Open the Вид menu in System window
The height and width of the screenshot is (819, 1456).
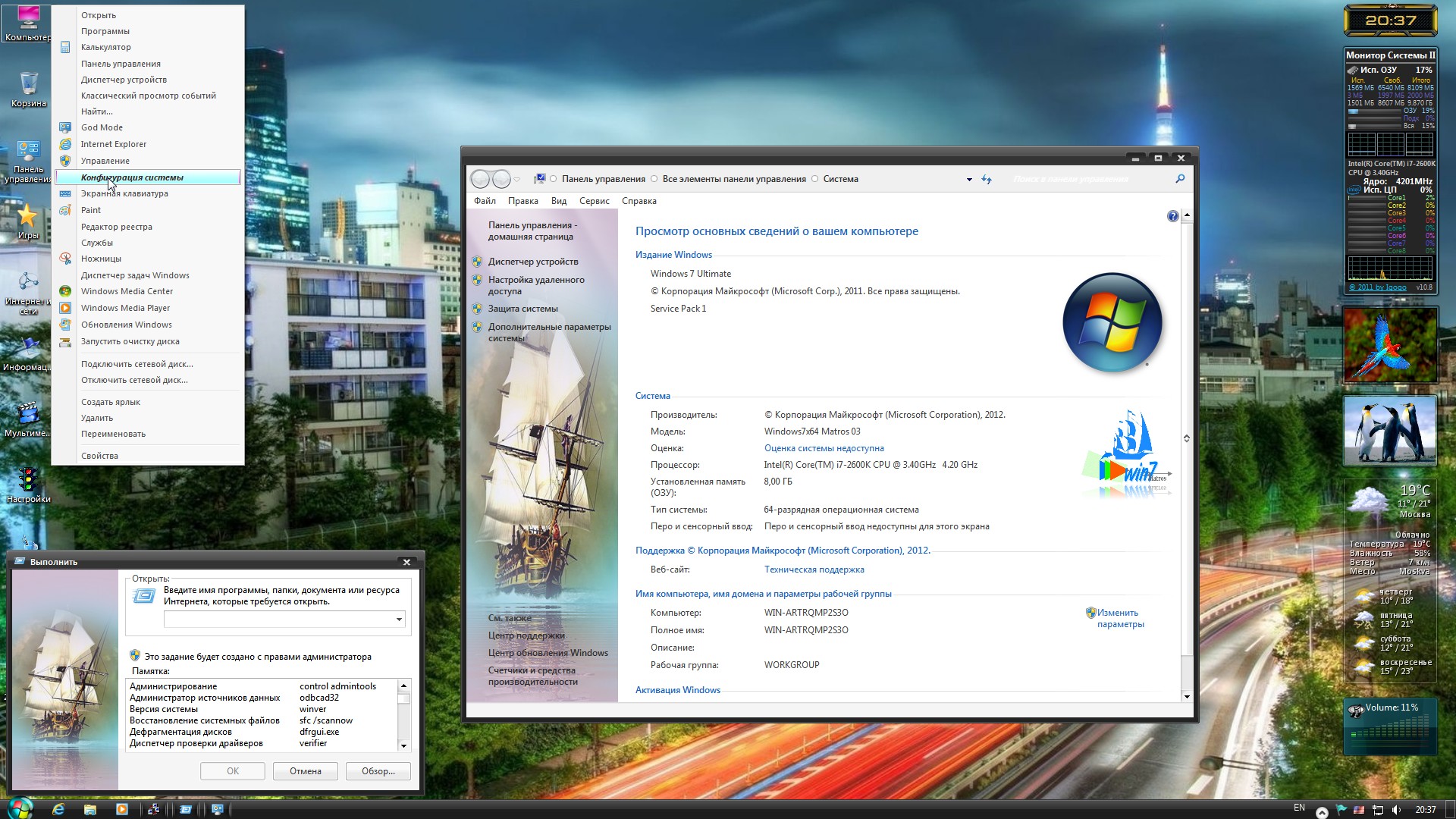click(559, 201)
